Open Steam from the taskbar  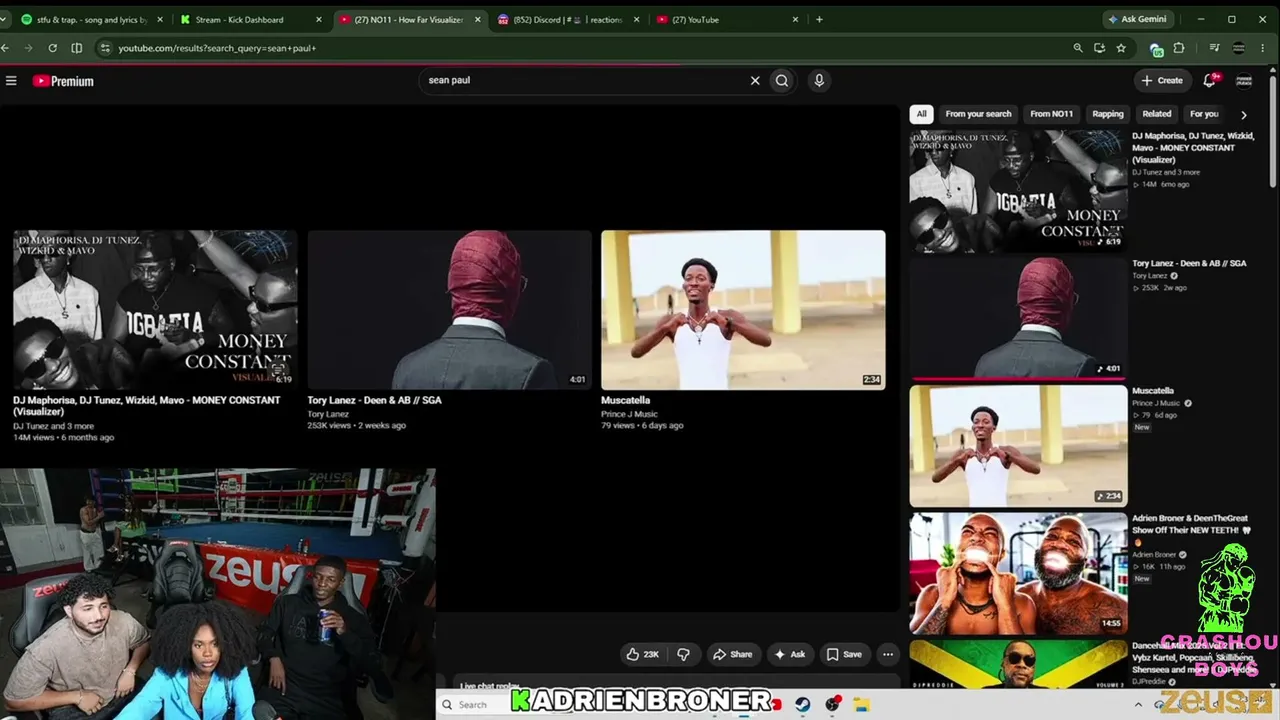[803, 704]
